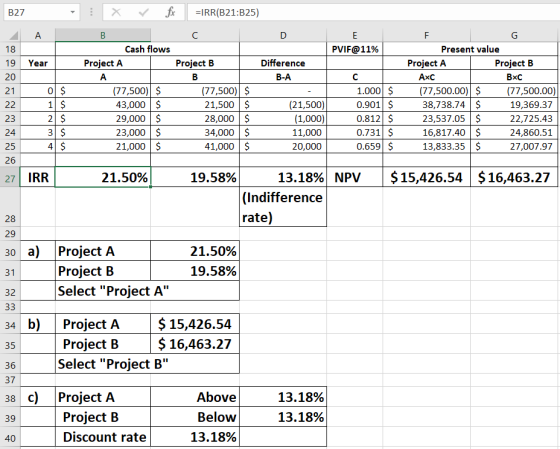560x449 pixels.
Task: Select row 18 header
Action: (x=10, y=49)
